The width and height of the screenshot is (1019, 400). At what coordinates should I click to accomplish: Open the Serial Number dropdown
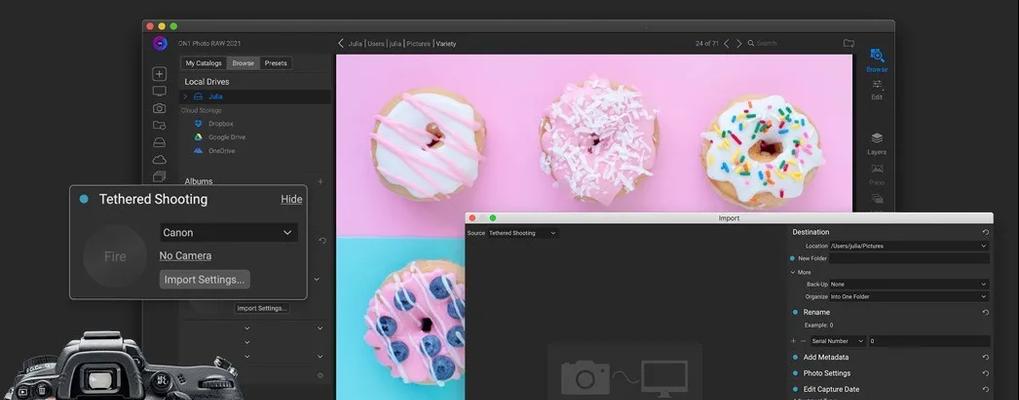838,341
